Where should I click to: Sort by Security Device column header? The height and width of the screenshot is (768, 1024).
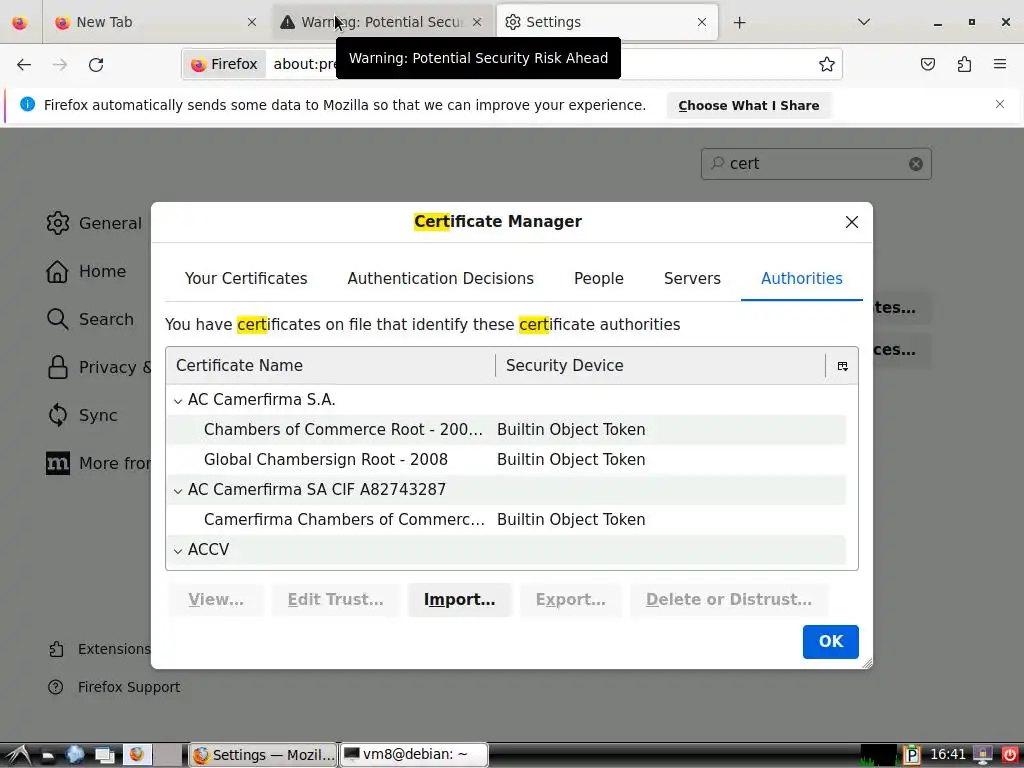point(660,366)
